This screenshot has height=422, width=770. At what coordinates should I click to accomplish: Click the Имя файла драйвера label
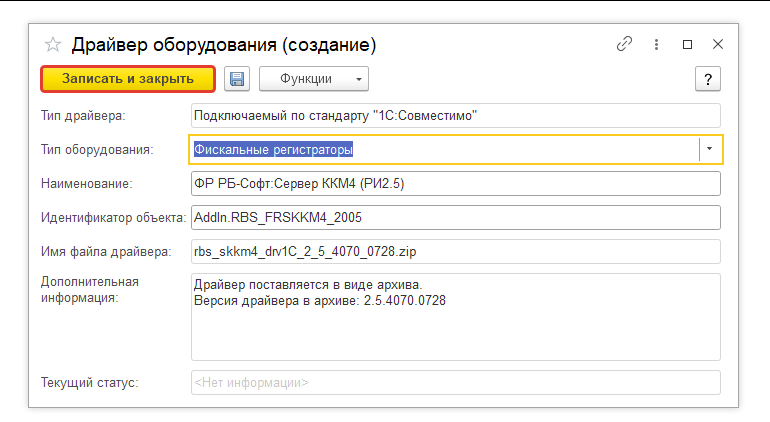106,252
